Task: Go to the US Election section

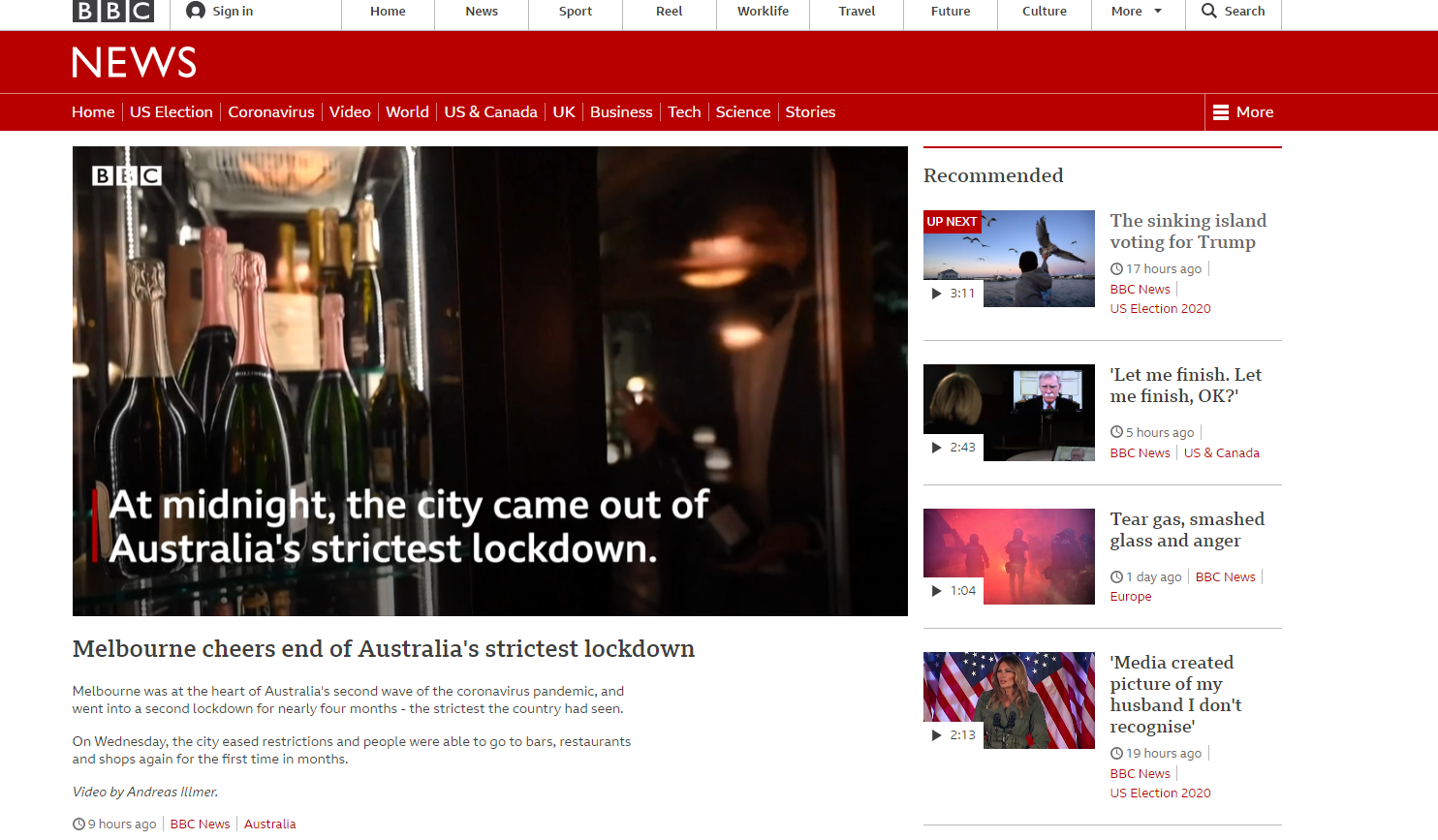Action: pos(172,112)
